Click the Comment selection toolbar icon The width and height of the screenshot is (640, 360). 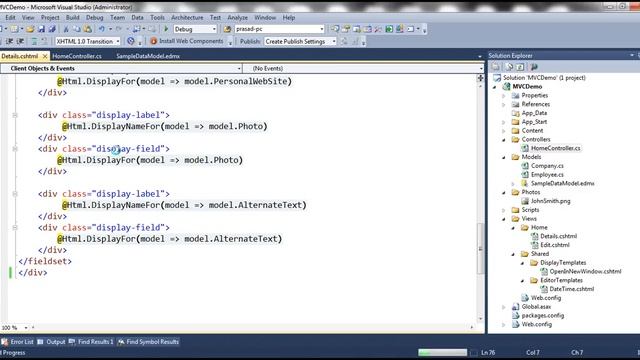tap(34, 41)
